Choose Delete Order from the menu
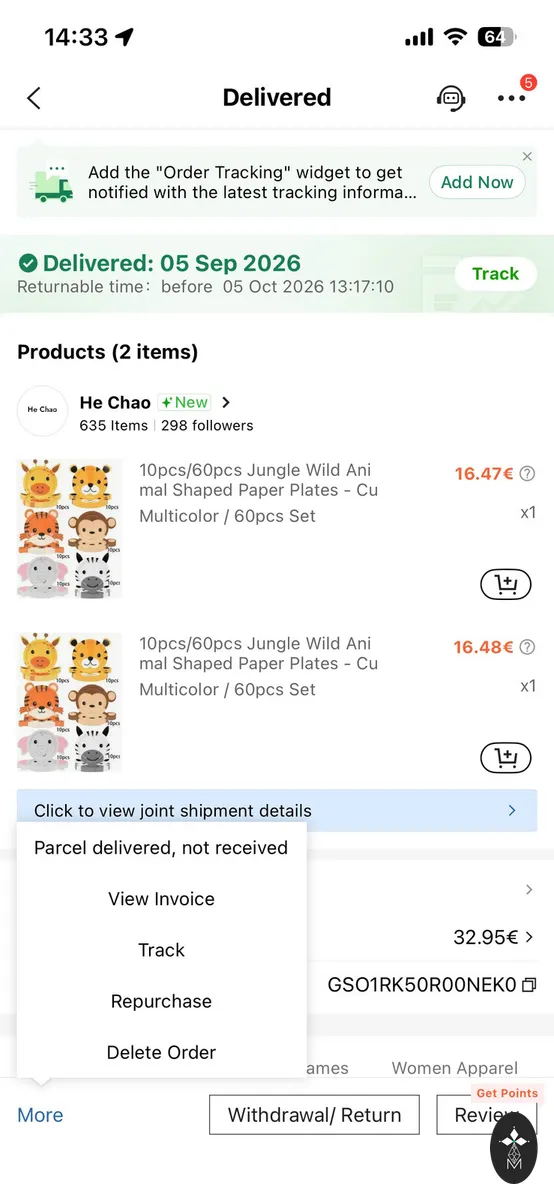Screen dimensions: 554x1200 pyautogui.click(x=161, y=1052)
